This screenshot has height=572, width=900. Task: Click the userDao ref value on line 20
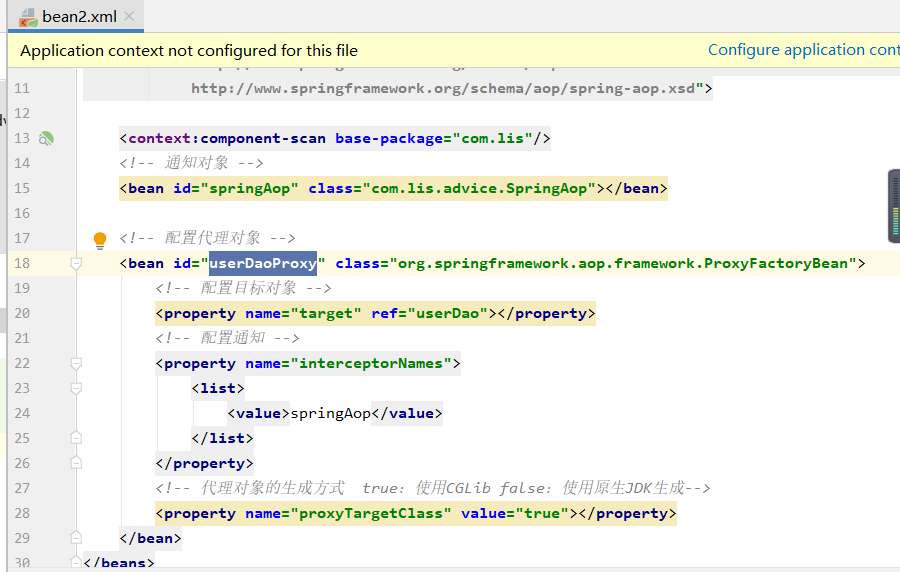[x=448, y=313]
